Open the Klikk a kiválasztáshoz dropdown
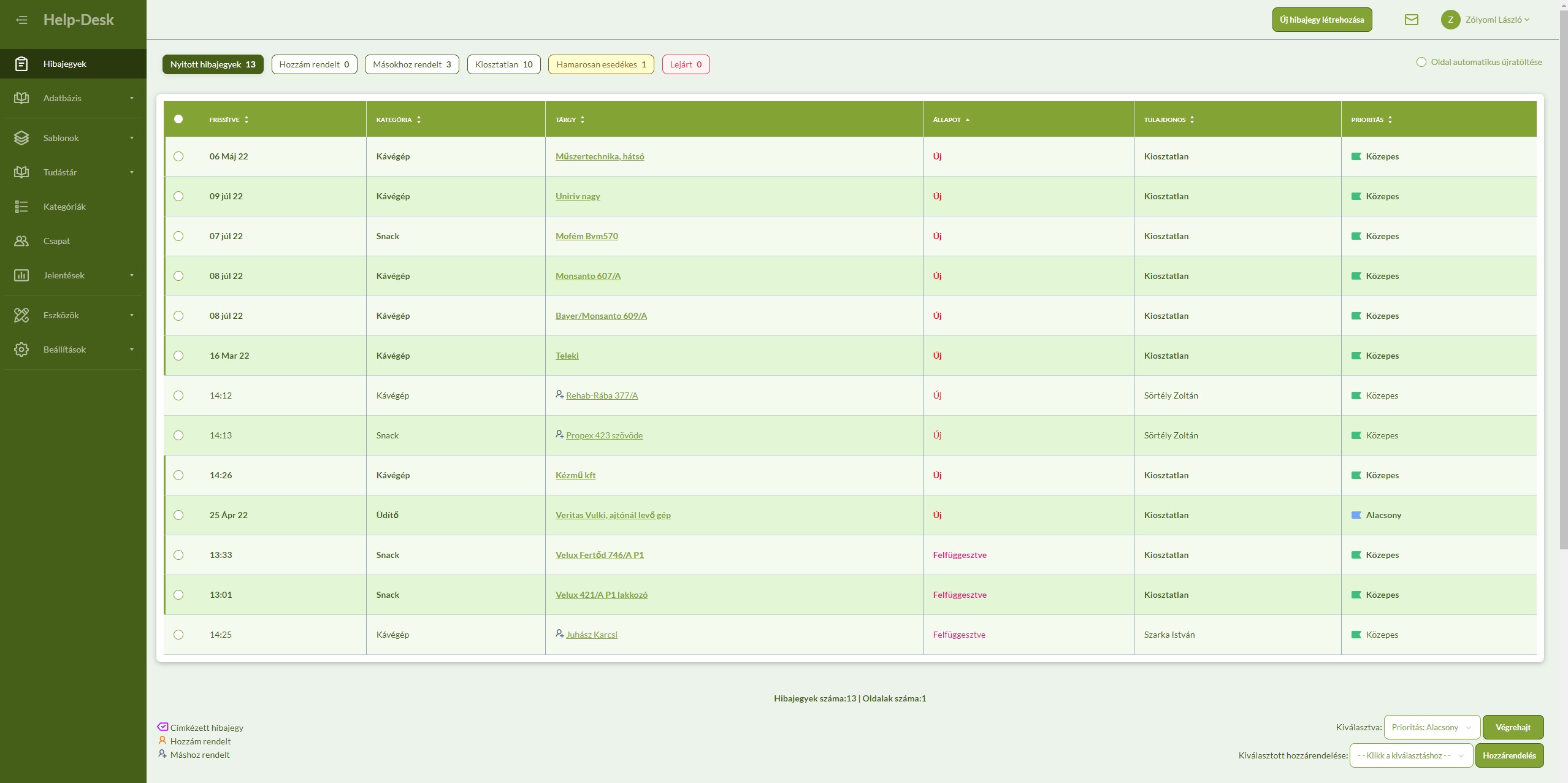 (x=1410, y=755)
